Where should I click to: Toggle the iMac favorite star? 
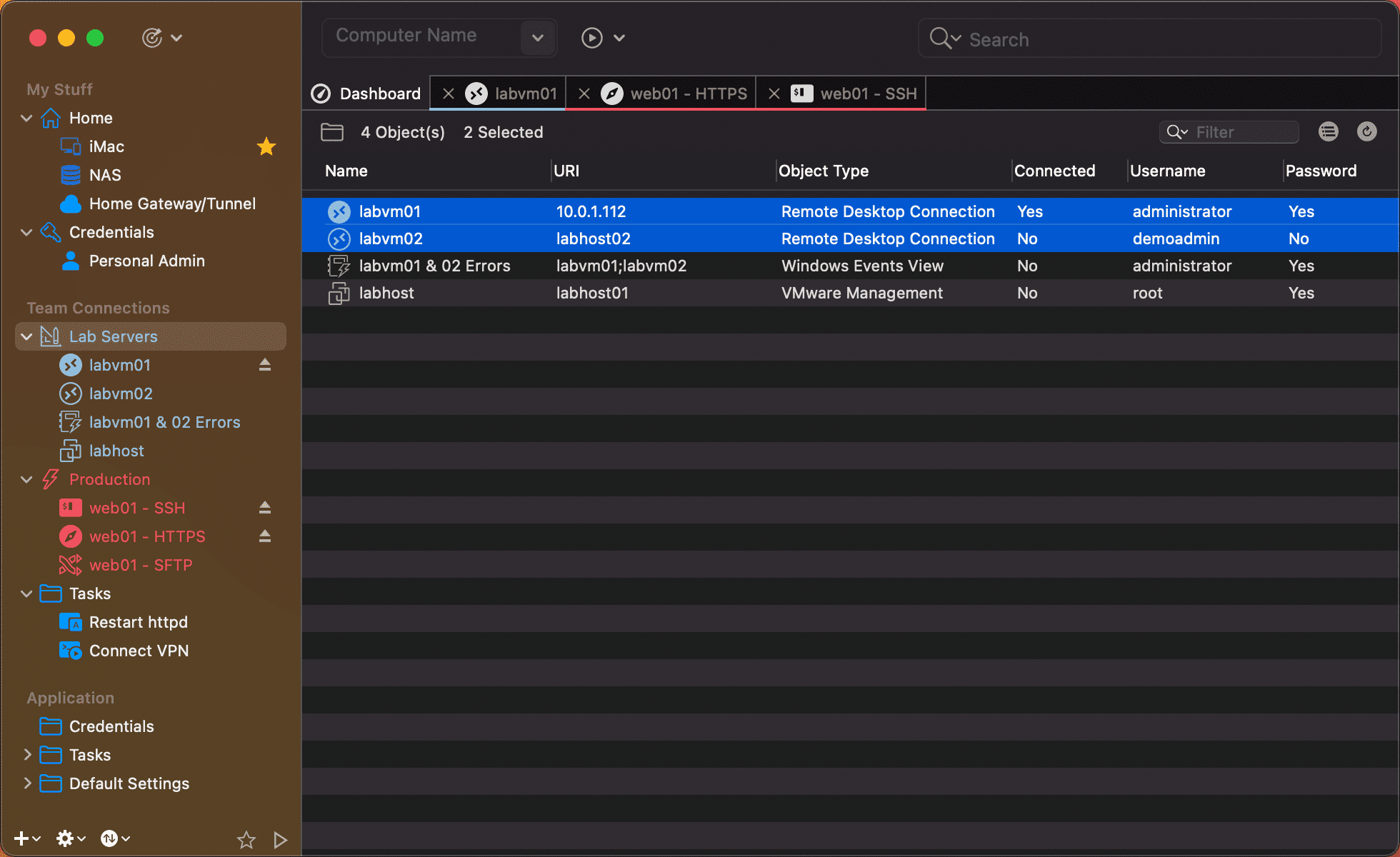click(266, 146)
